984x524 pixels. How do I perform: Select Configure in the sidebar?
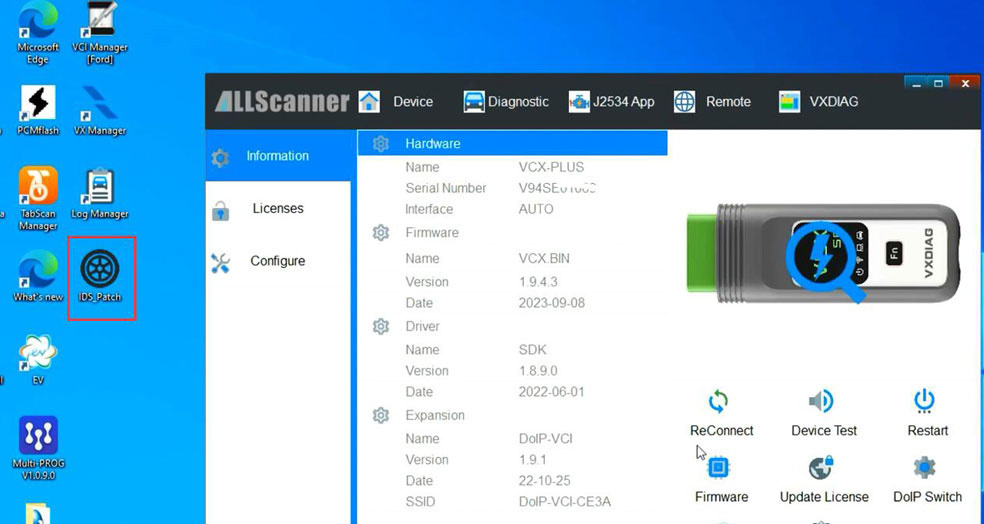tap(277, 261)
